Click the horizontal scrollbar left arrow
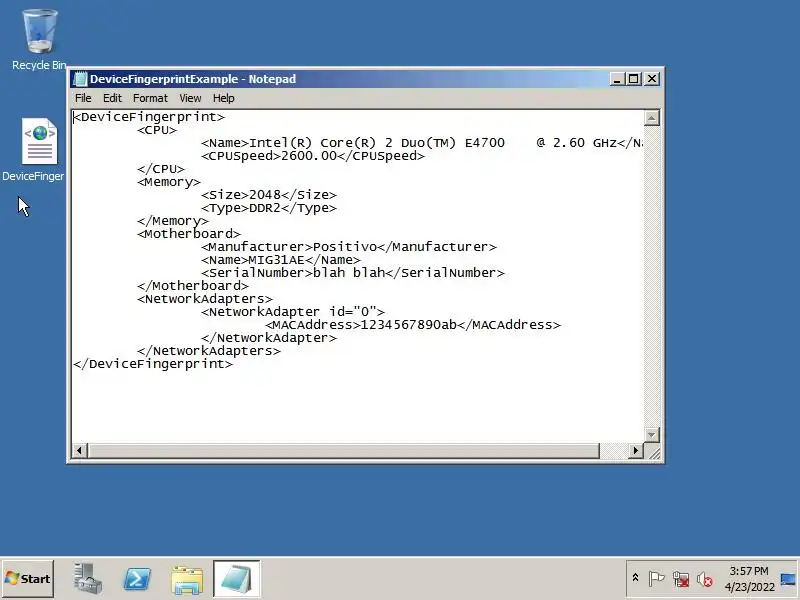800x600 pixels. click(x=79, y=451)
